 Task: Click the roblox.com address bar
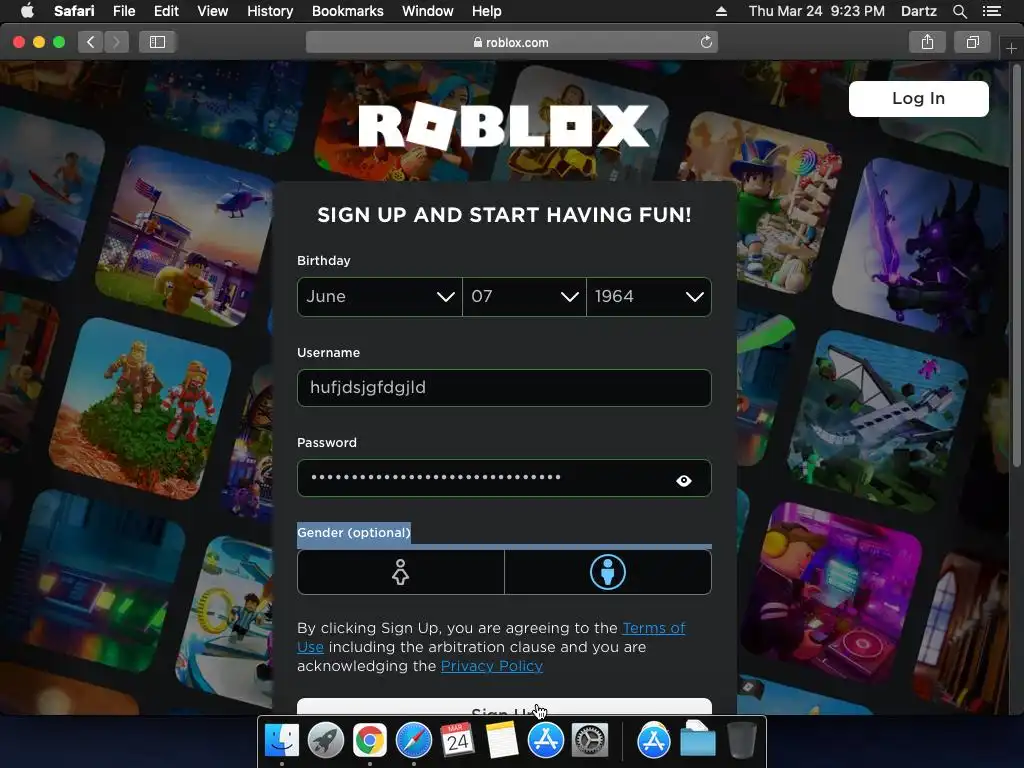coord(511,42)
